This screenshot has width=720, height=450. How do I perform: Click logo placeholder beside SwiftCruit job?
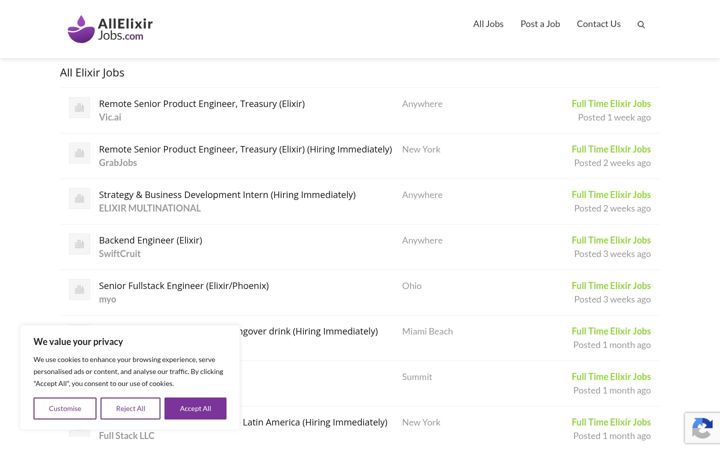point(79,244)
